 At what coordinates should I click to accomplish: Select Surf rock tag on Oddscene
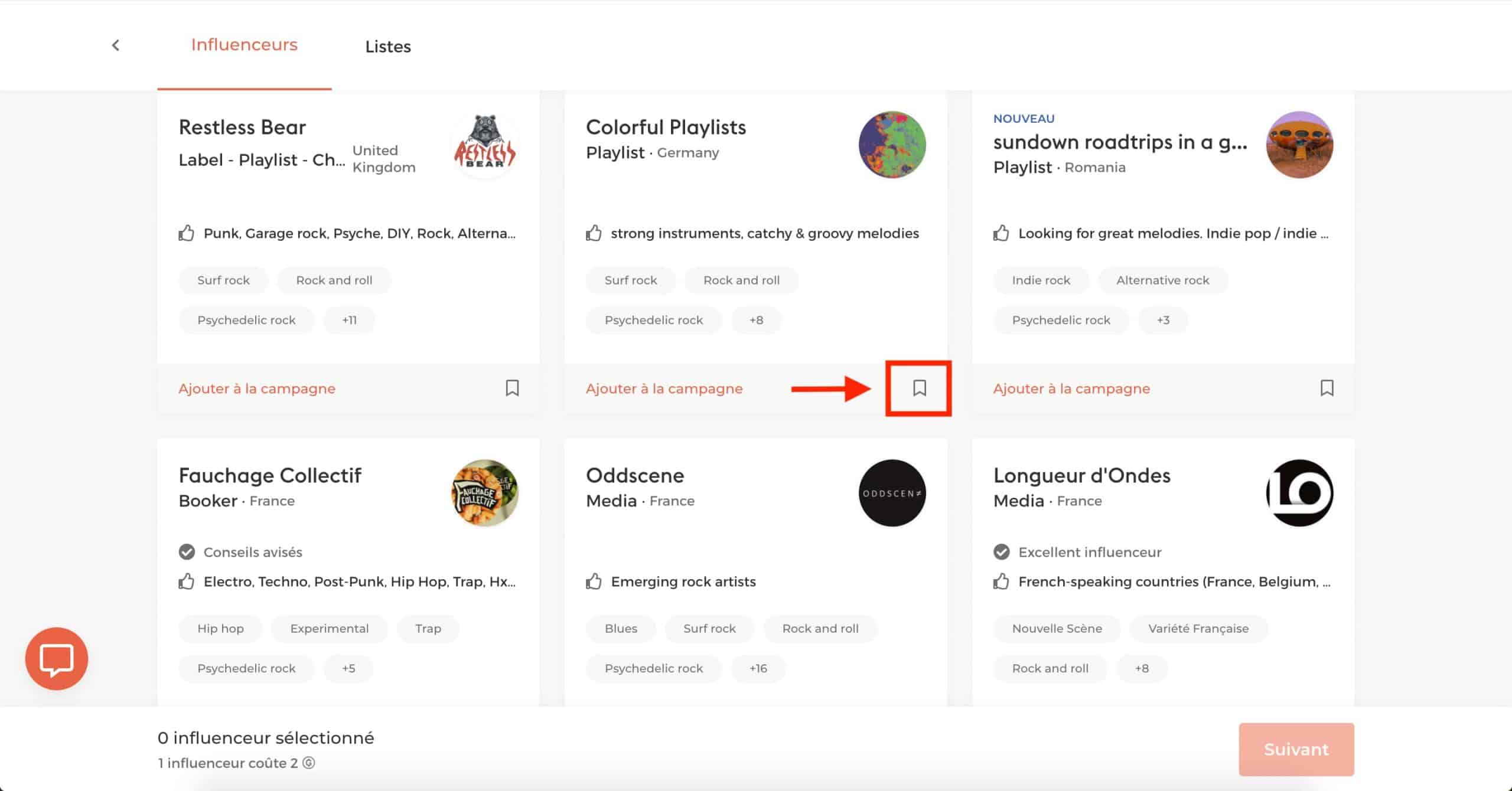[709, 629]
